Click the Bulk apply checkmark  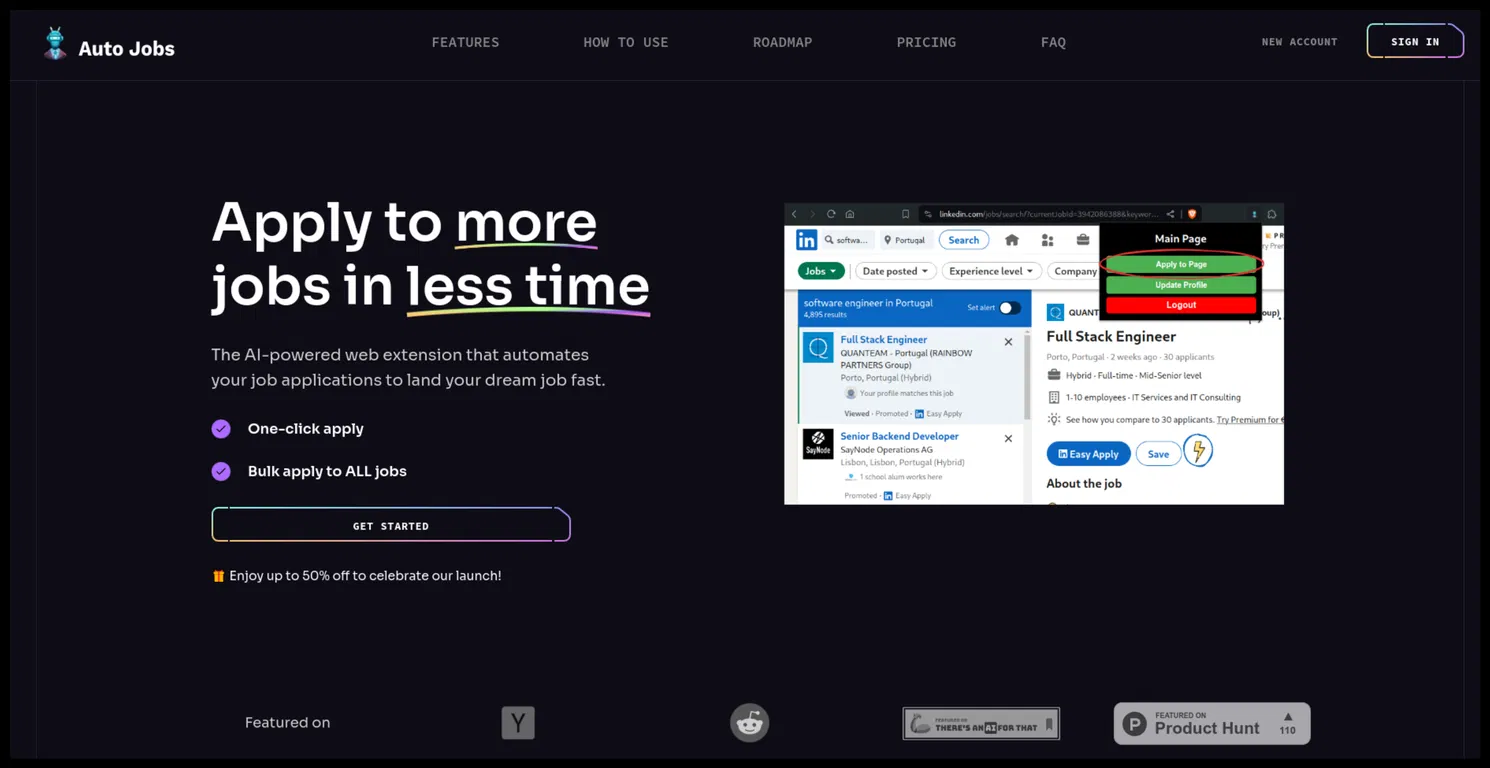pyautogui.click(x=221, y=471)
